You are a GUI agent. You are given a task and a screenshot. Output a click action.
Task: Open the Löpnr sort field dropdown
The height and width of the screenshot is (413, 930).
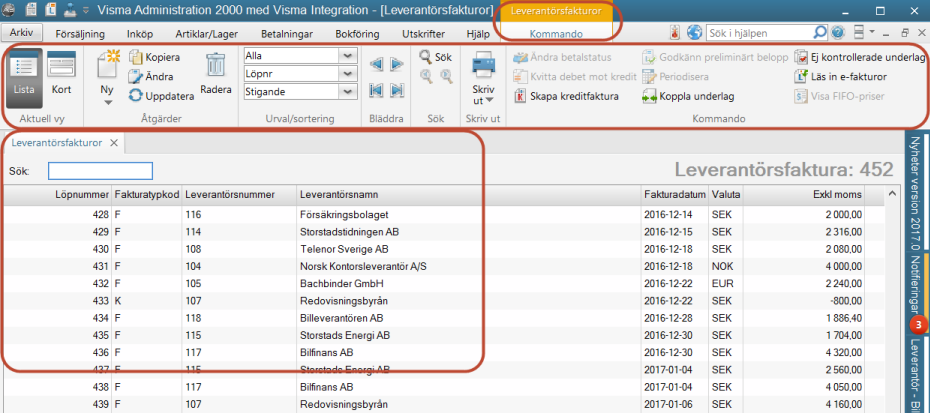(x=347, y=74)
